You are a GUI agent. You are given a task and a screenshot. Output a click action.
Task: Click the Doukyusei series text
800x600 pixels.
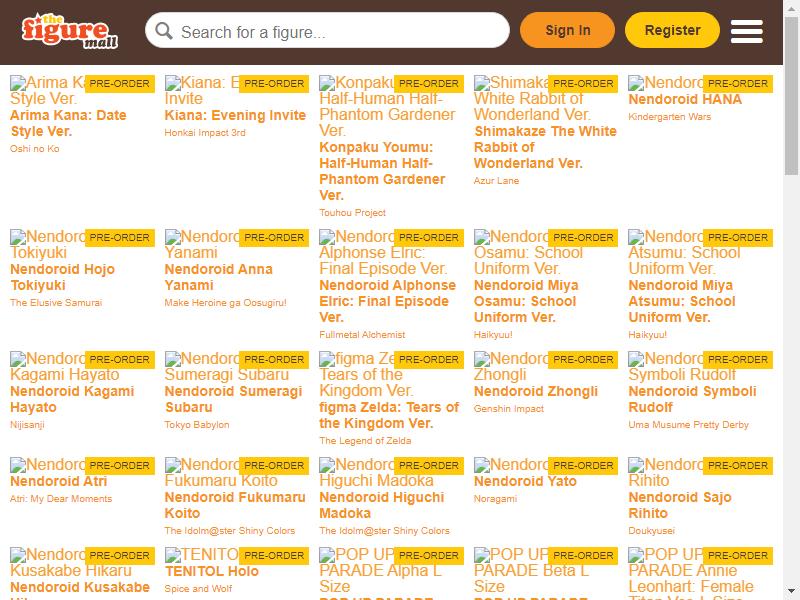[651, 531]
